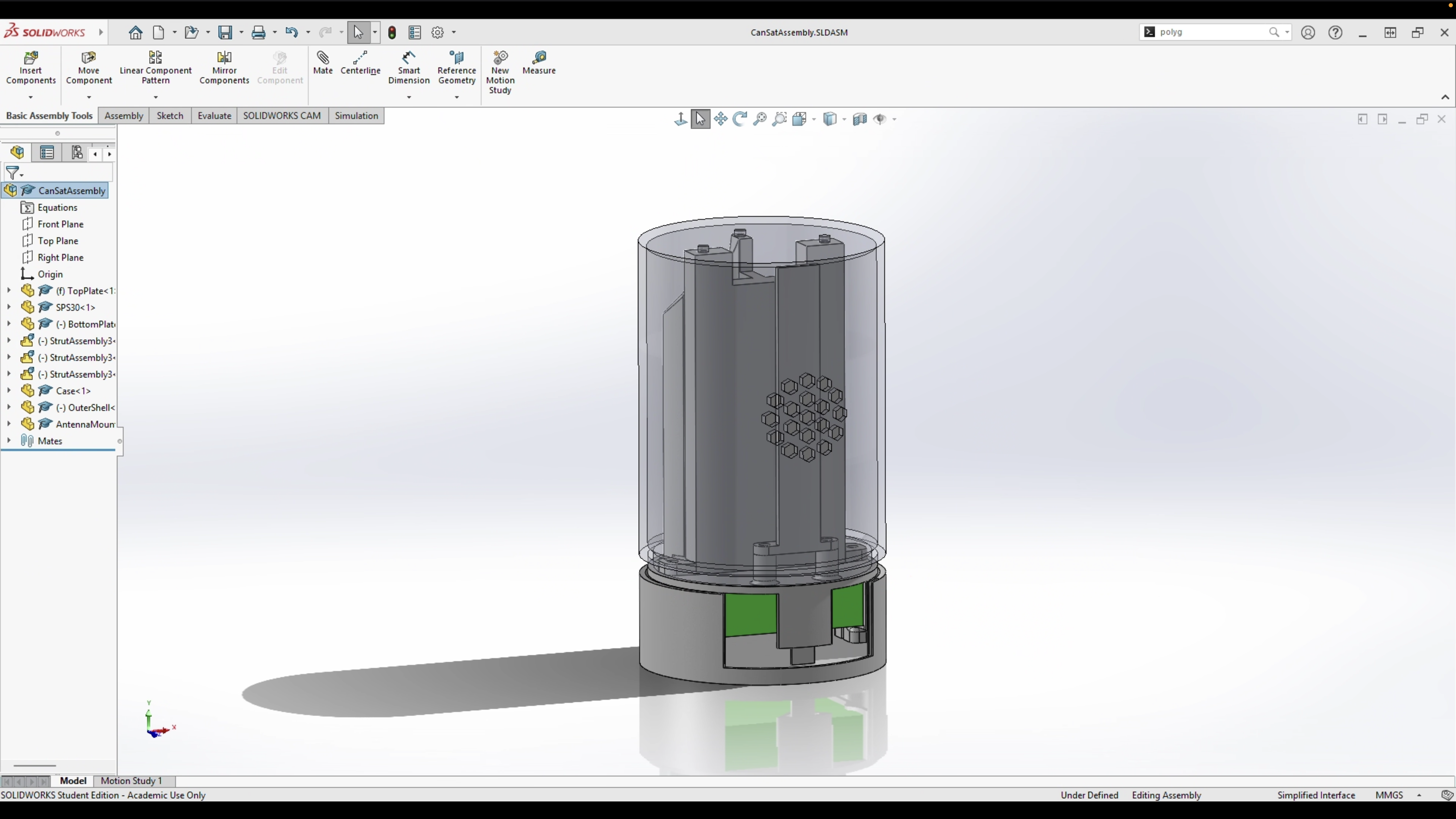The image size is (1456, 819).
Task: Click the Rebuild traffic light icon
Action: click(392, 32)
